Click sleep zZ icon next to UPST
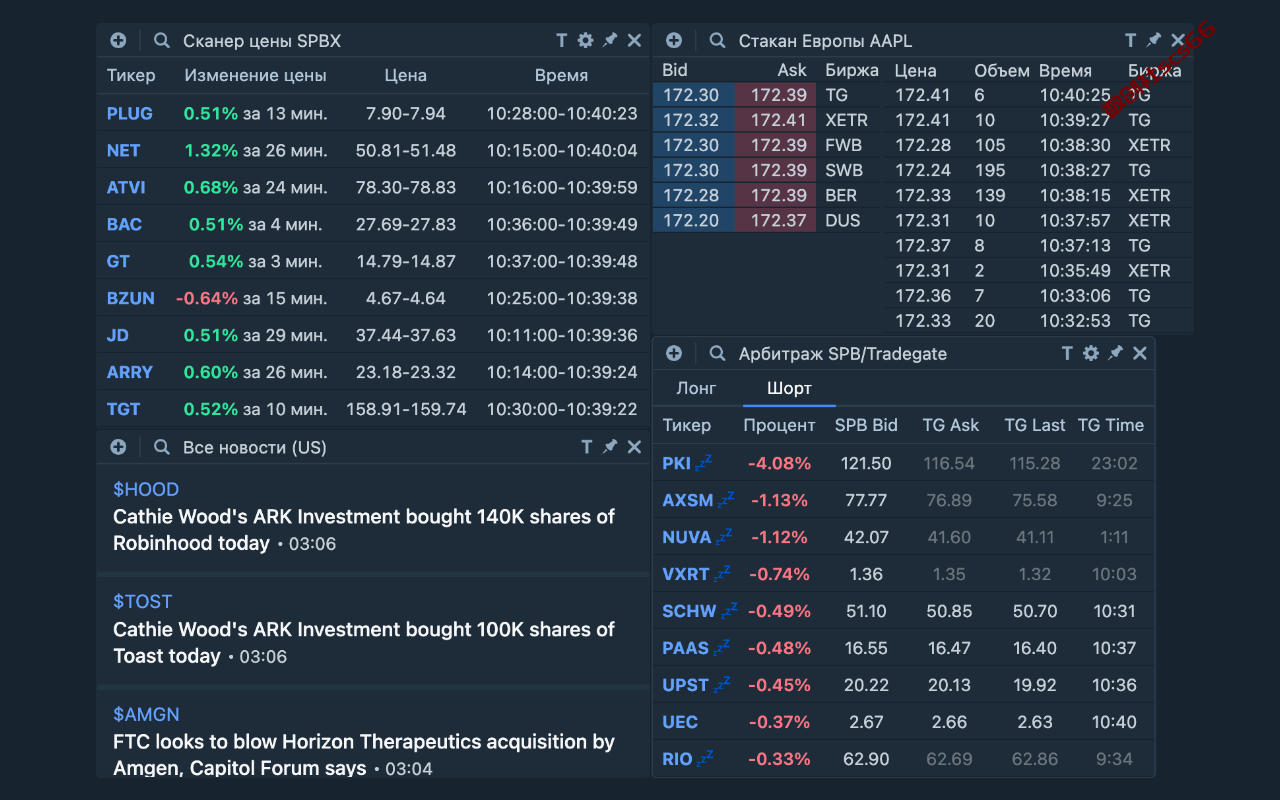The height and width of the screenshot is (800, 1280). pos(721,683)
